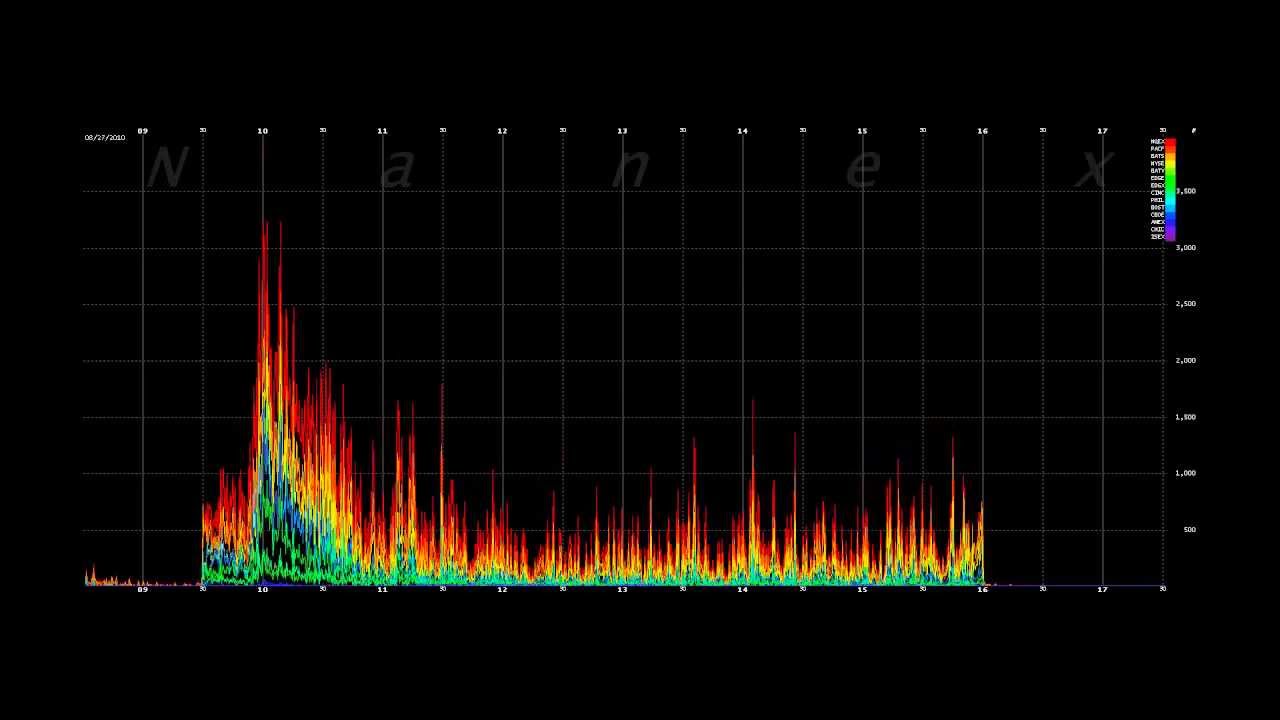The height and width of the screenshot is (720, 1280).
Task: Click hour 13 on the top time axis
Action: pyautogui.click(x=623, y=131)
